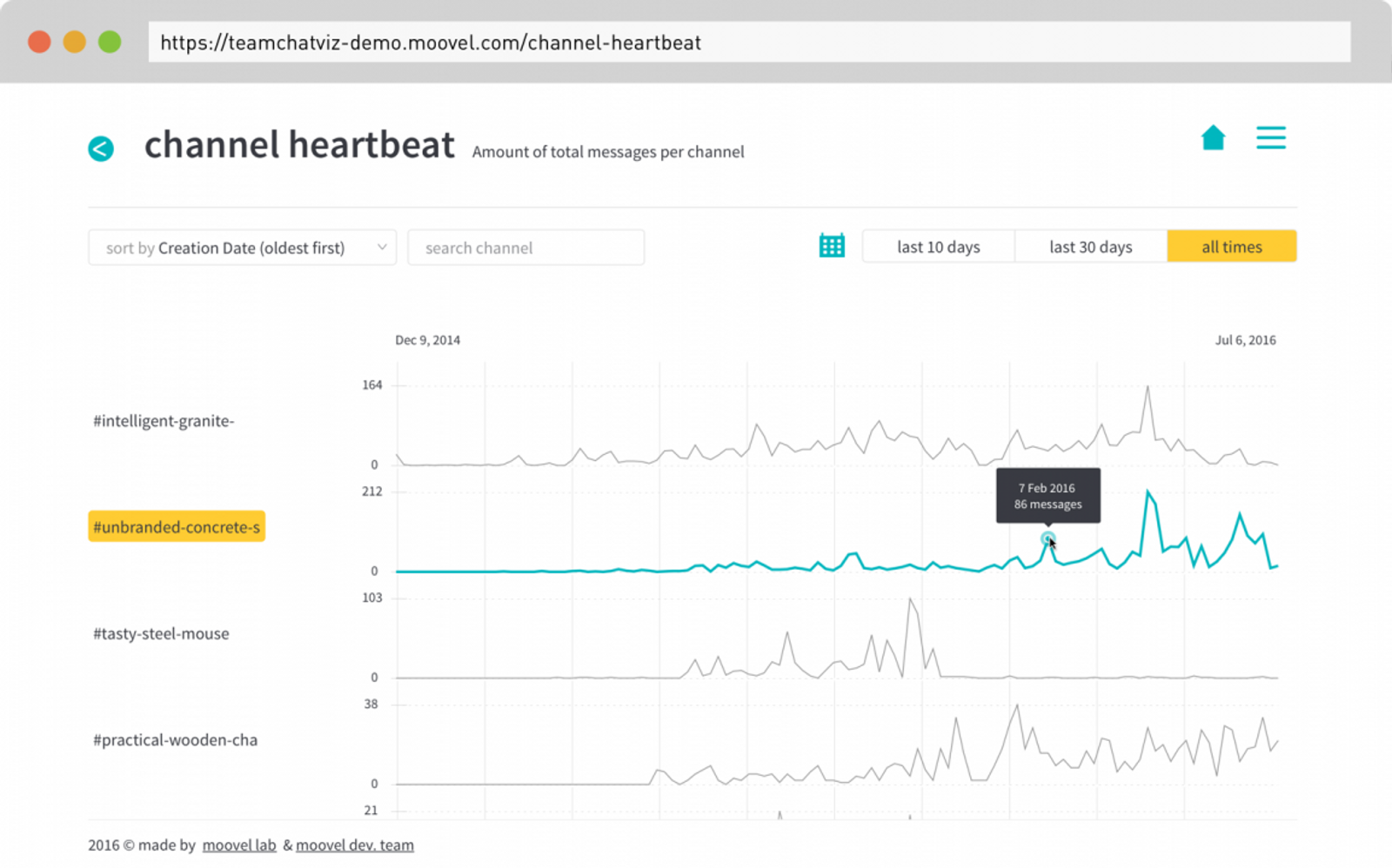Choose the all times range
This screenshot has height=868, width=1392.
pos(1231,247)
